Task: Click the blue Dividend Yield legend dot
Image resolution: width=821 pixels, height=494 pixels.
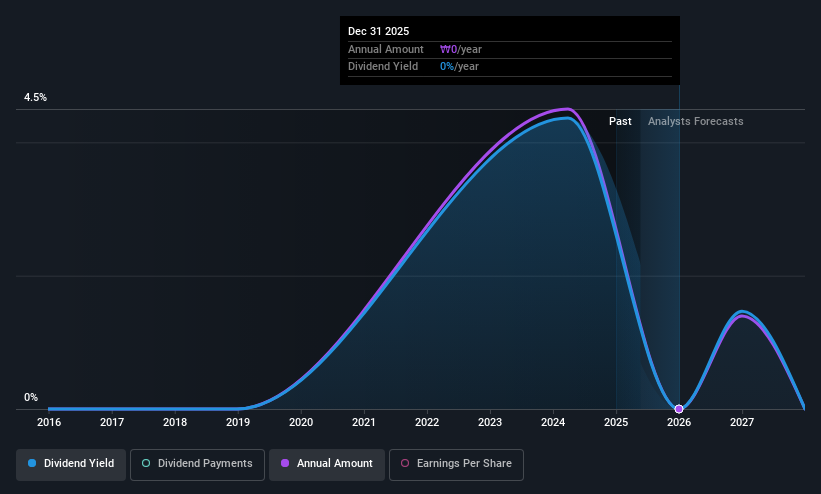Action: [32, 463]
